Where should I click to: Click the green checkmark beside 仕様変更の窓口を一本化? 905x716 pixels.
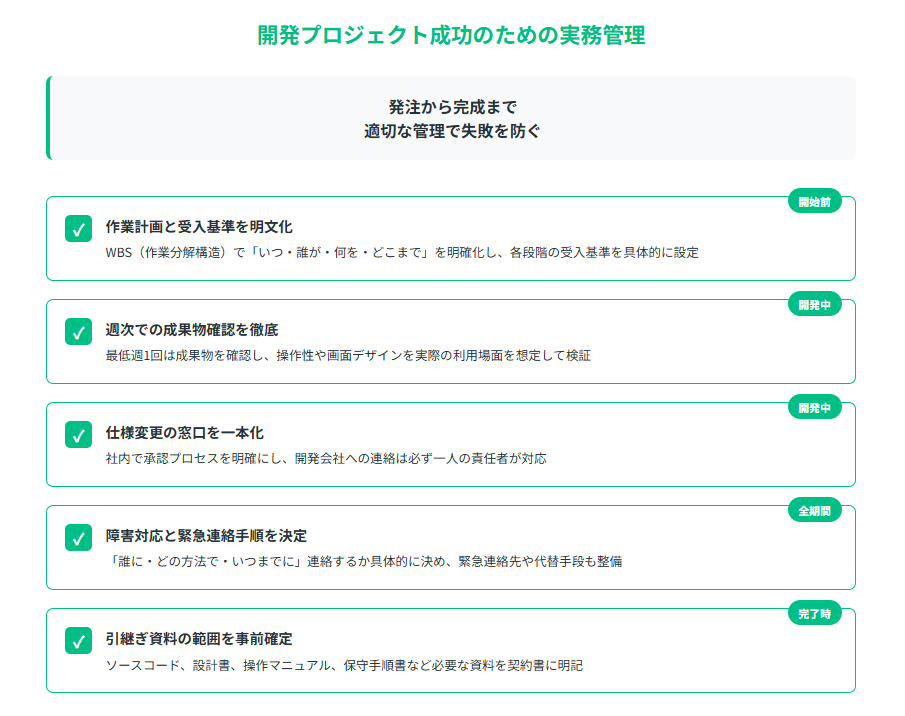click(x=79, y=434)
